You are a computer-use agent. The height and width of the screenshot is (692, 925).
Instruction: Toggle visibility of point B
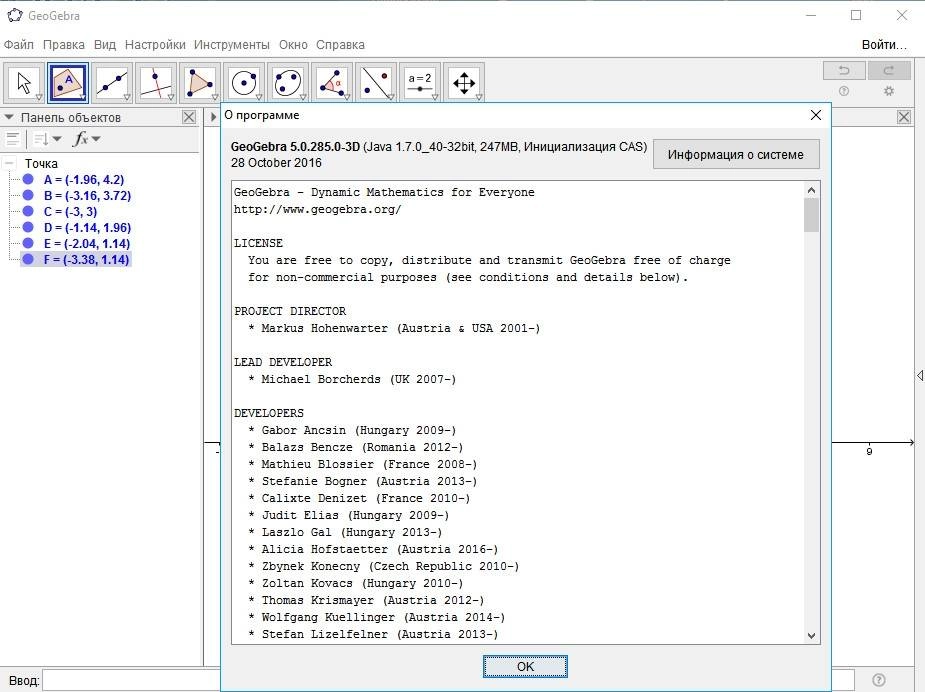pos(28,195)
